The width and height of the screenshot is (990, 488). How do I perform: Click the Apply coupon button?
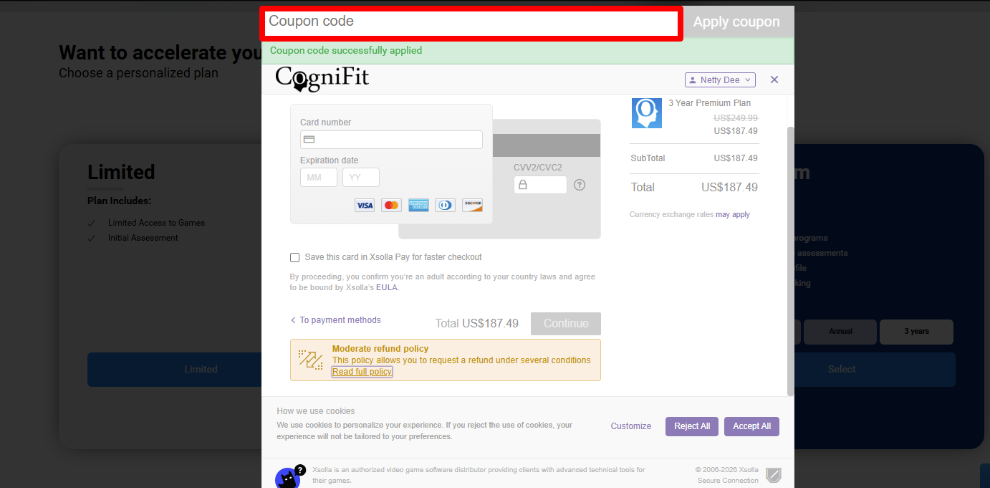pos(736,22)
